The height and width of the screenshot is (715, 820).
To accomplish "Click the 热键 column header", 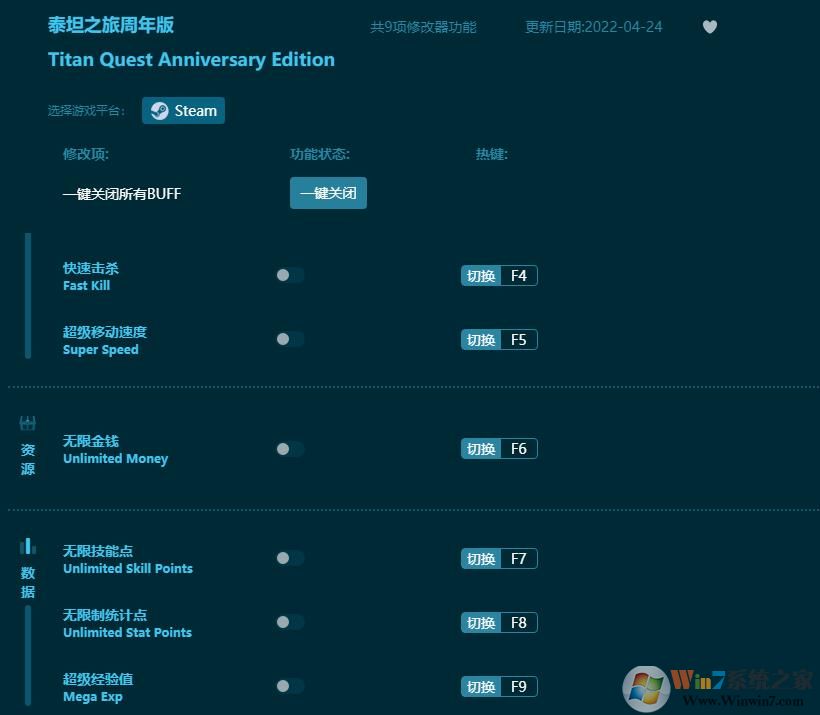I will (x=492, y=154).
